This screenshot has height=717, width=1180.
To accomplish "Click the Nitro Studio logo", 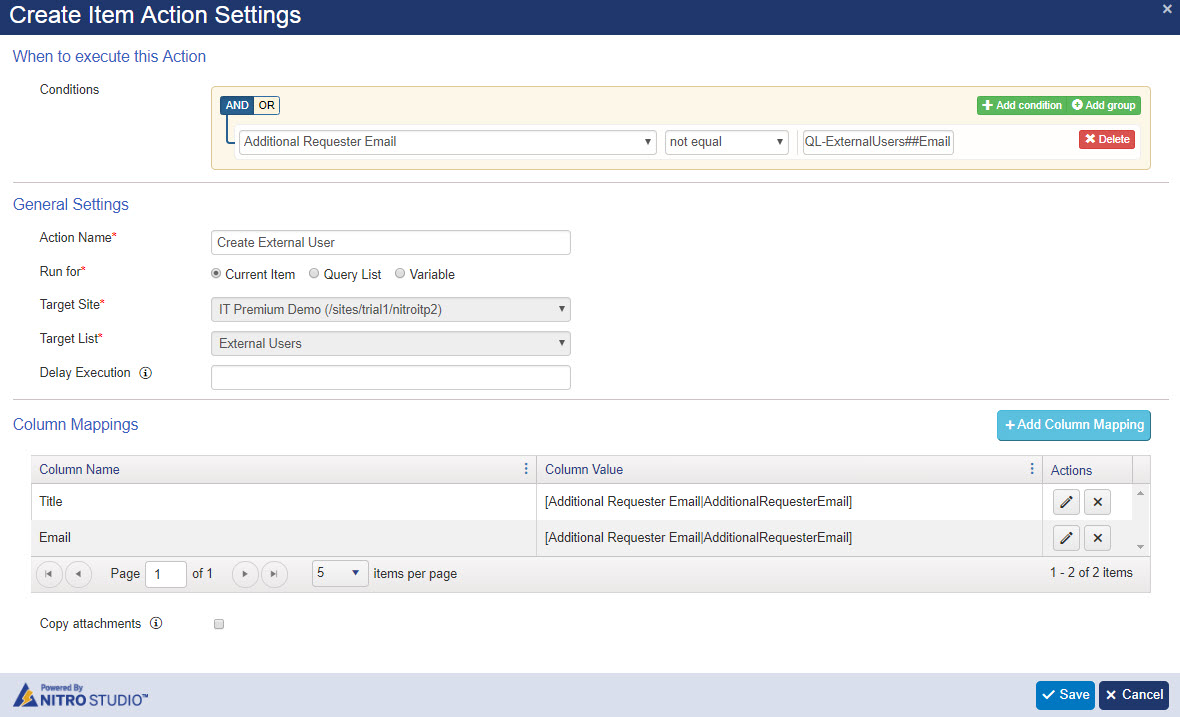I will click(81, 695).
